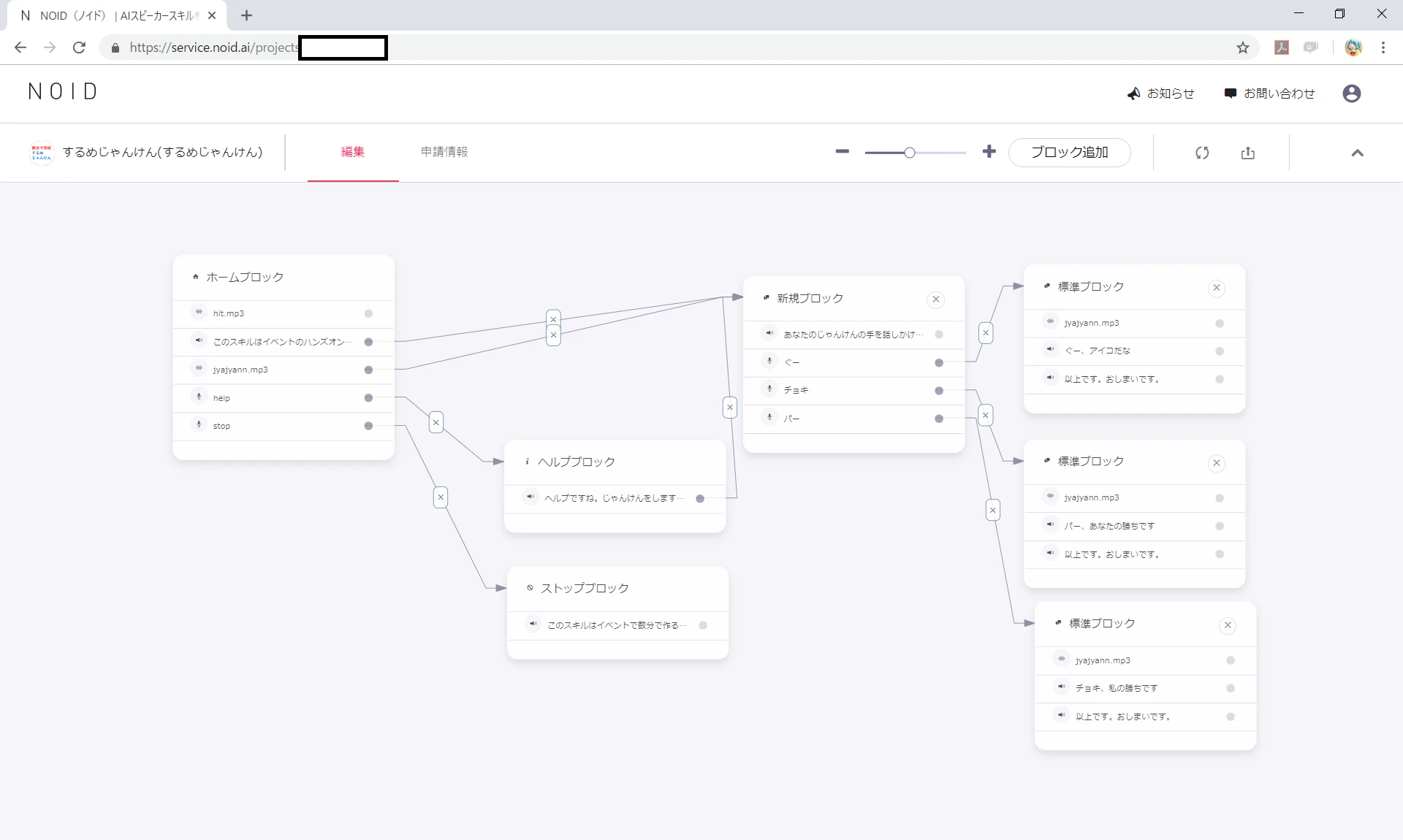Click the zoom out minus icon
Viewport: 1403px width, 840px height.
pos(842,151)
